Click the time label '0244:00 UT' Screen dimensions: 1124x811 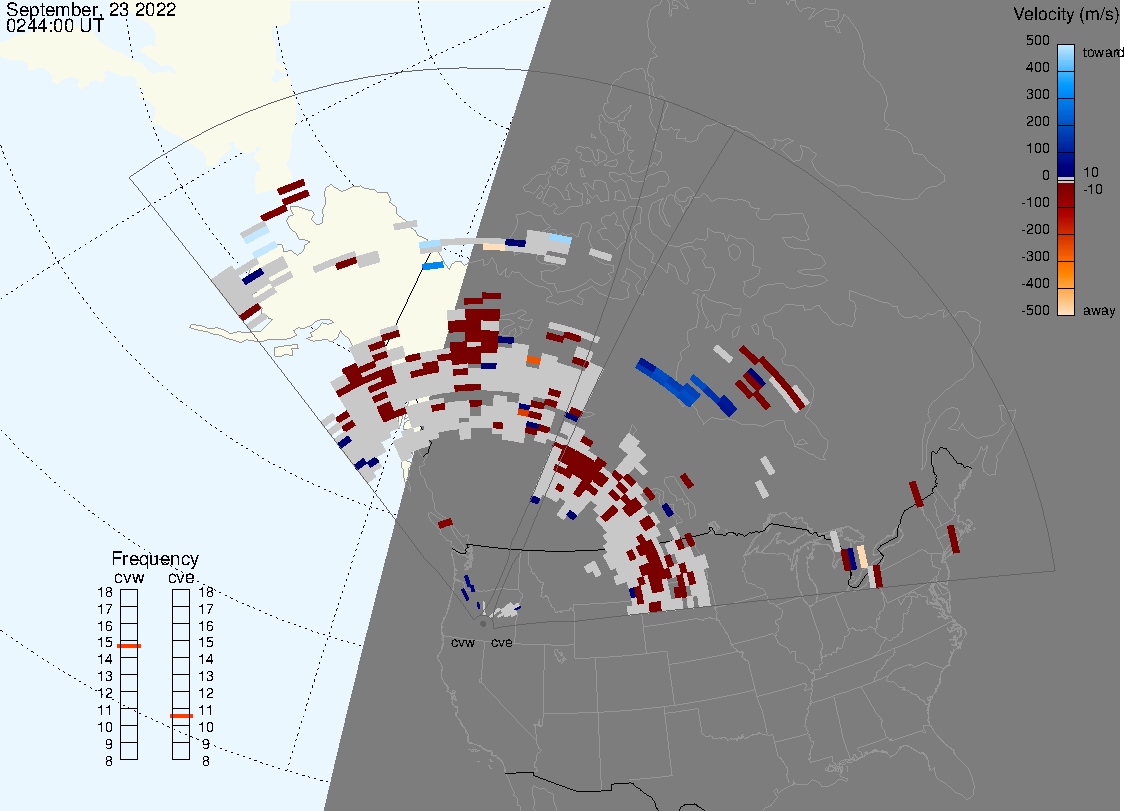pos(54,26)
